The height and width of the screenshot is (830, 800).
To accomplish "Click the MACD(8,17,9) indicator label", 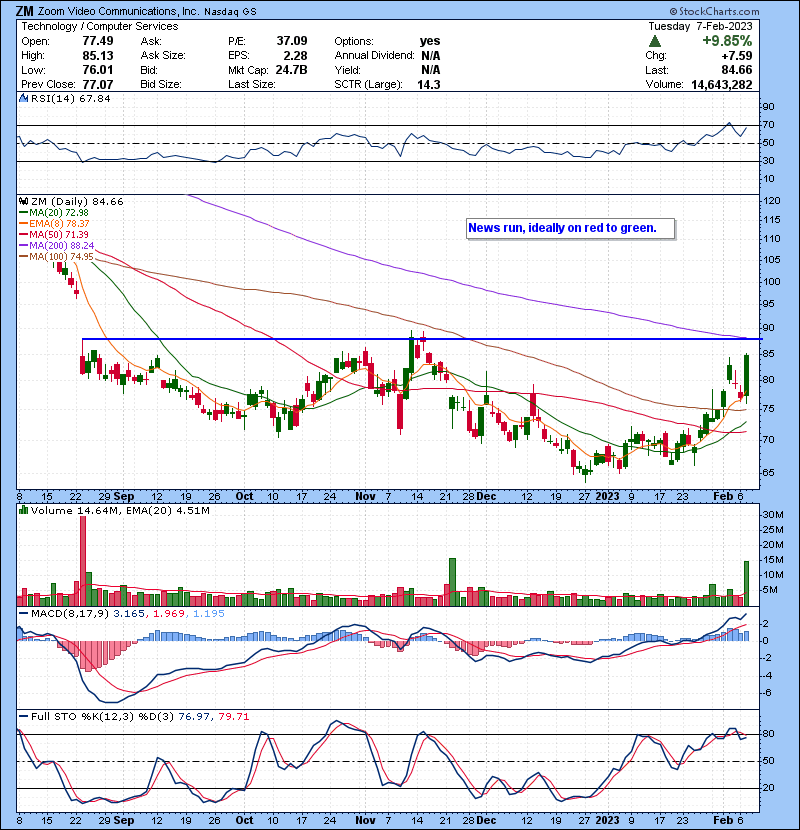I will [x=70, y=614].
